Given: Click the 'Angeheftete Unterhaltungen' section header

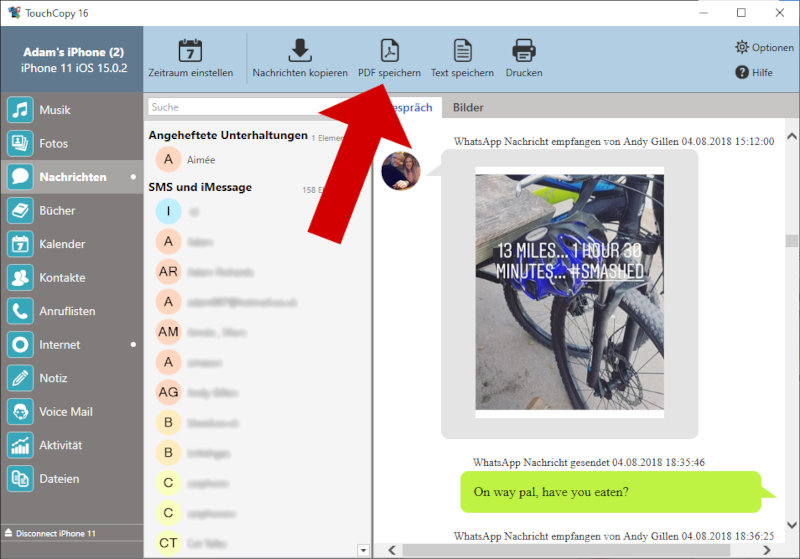Looking at the screenshot, I should coord(228,135).
